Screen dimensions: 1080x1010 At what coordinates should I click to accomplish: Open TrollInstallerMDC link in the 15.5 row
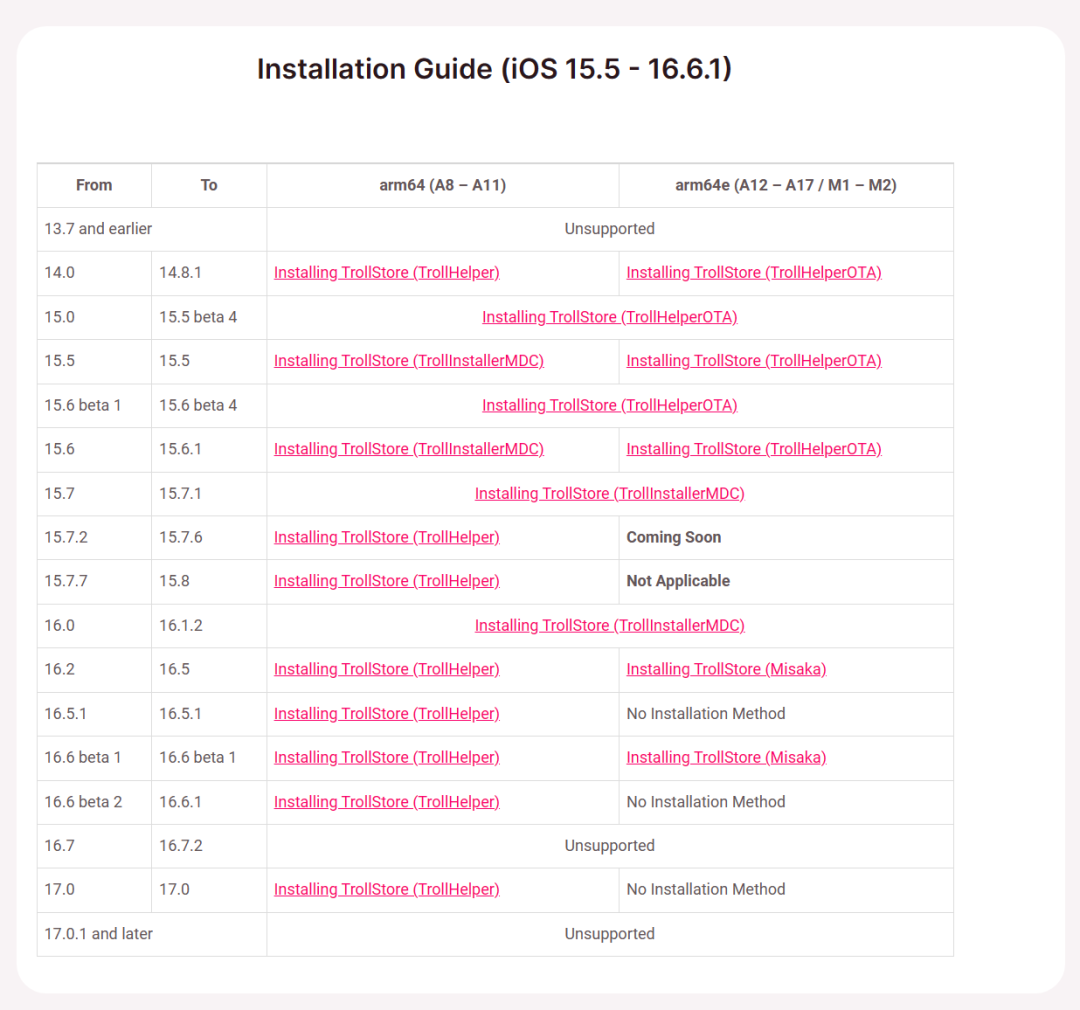coord(409,361)
